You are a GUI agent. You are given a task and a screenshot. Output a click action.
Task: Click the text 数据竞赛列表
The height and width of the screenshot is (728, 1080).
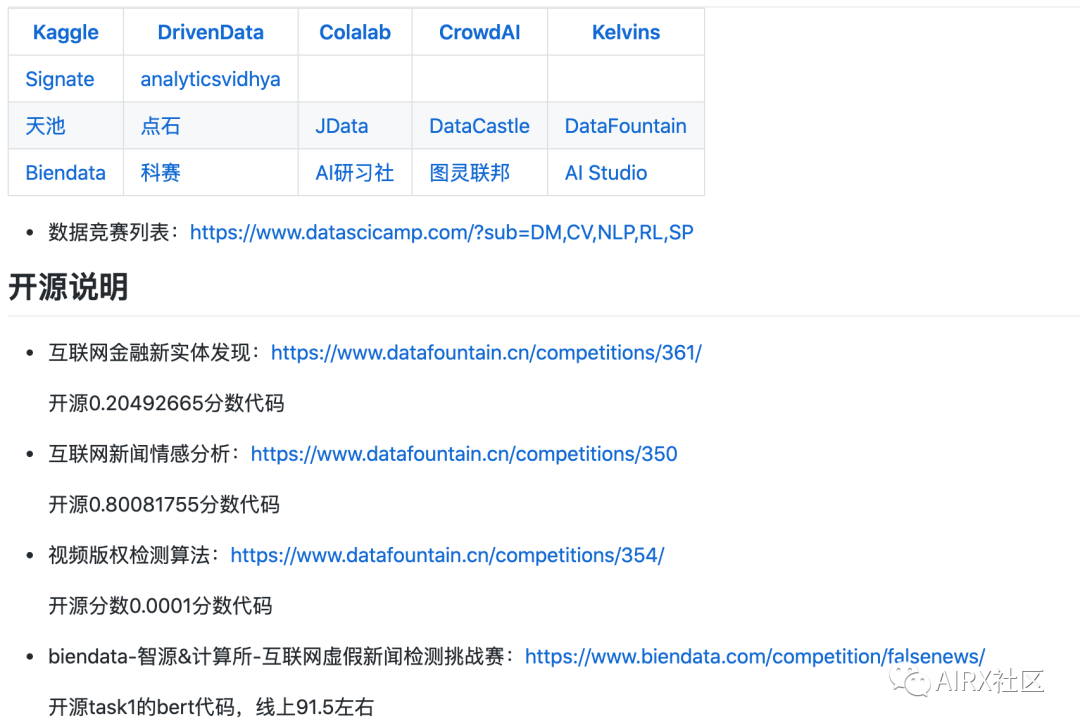109,233
